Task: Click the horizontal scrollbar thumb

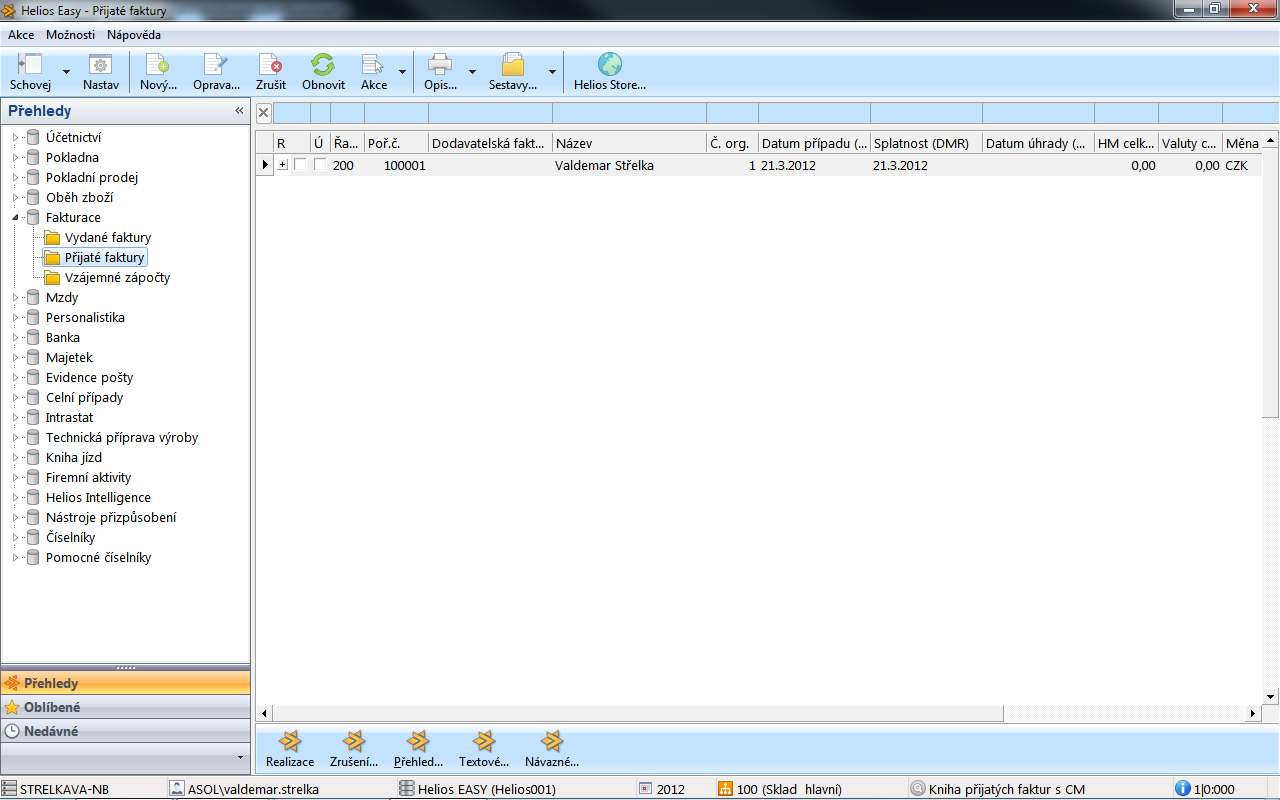Action: pyautogui.click(x=638, y=714)
